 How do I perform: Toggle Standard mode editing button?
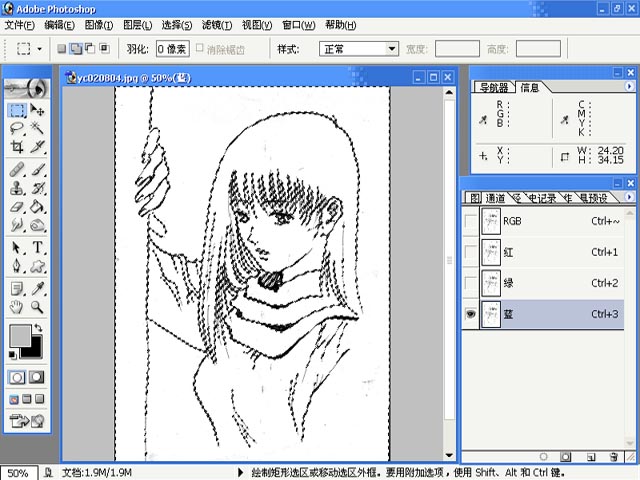tap(17, 377)
